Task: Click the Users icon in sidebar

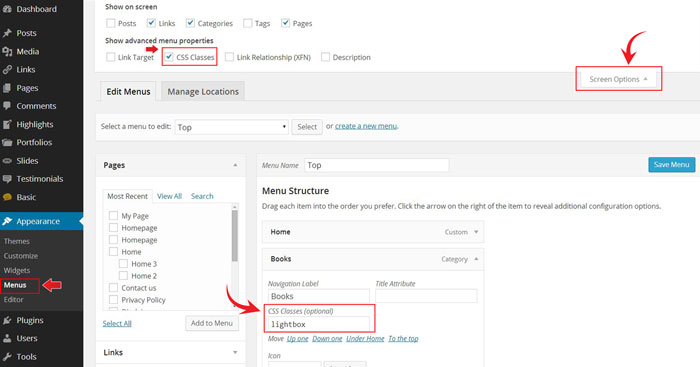Action: tap(7, 338)
